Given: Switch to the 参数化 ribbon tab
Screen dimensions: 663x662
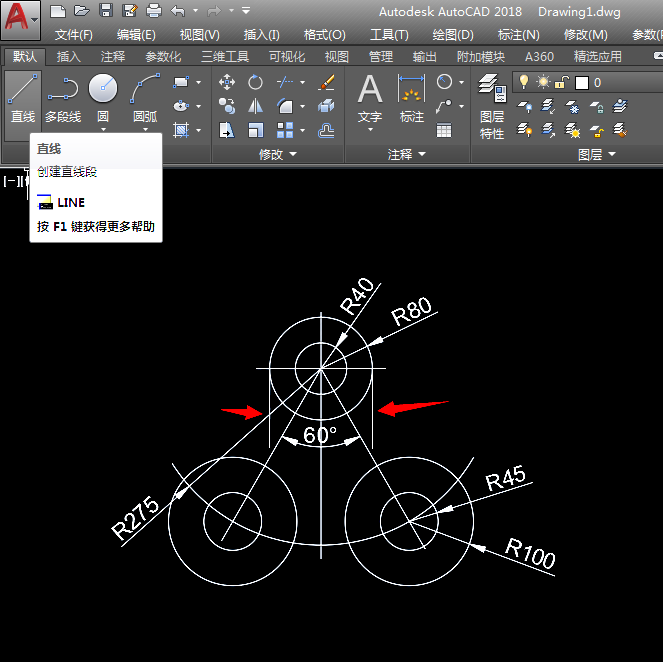Looking at the screenshot, I should tap(163, 57).
